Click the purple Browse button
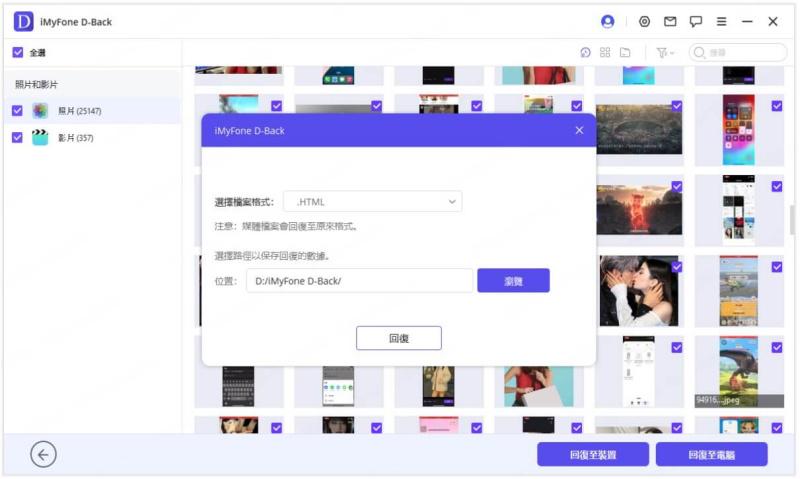This screenshot has height=479, width=800. pos(513,281)
